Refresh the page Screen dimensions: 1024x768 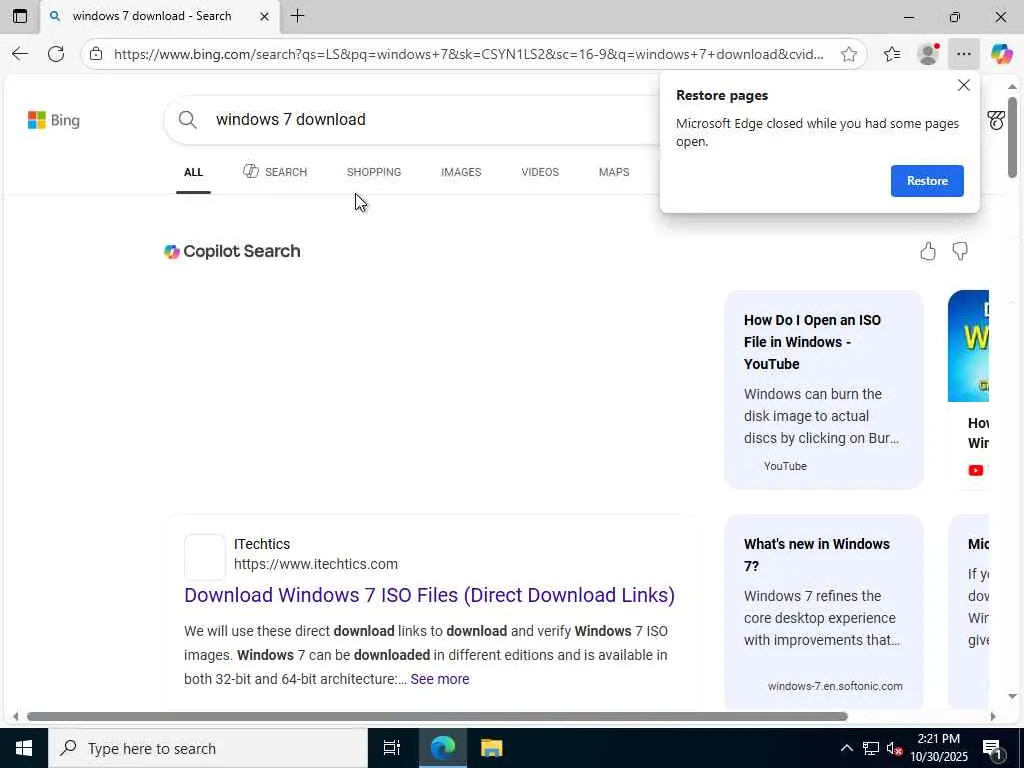(56, 54)
